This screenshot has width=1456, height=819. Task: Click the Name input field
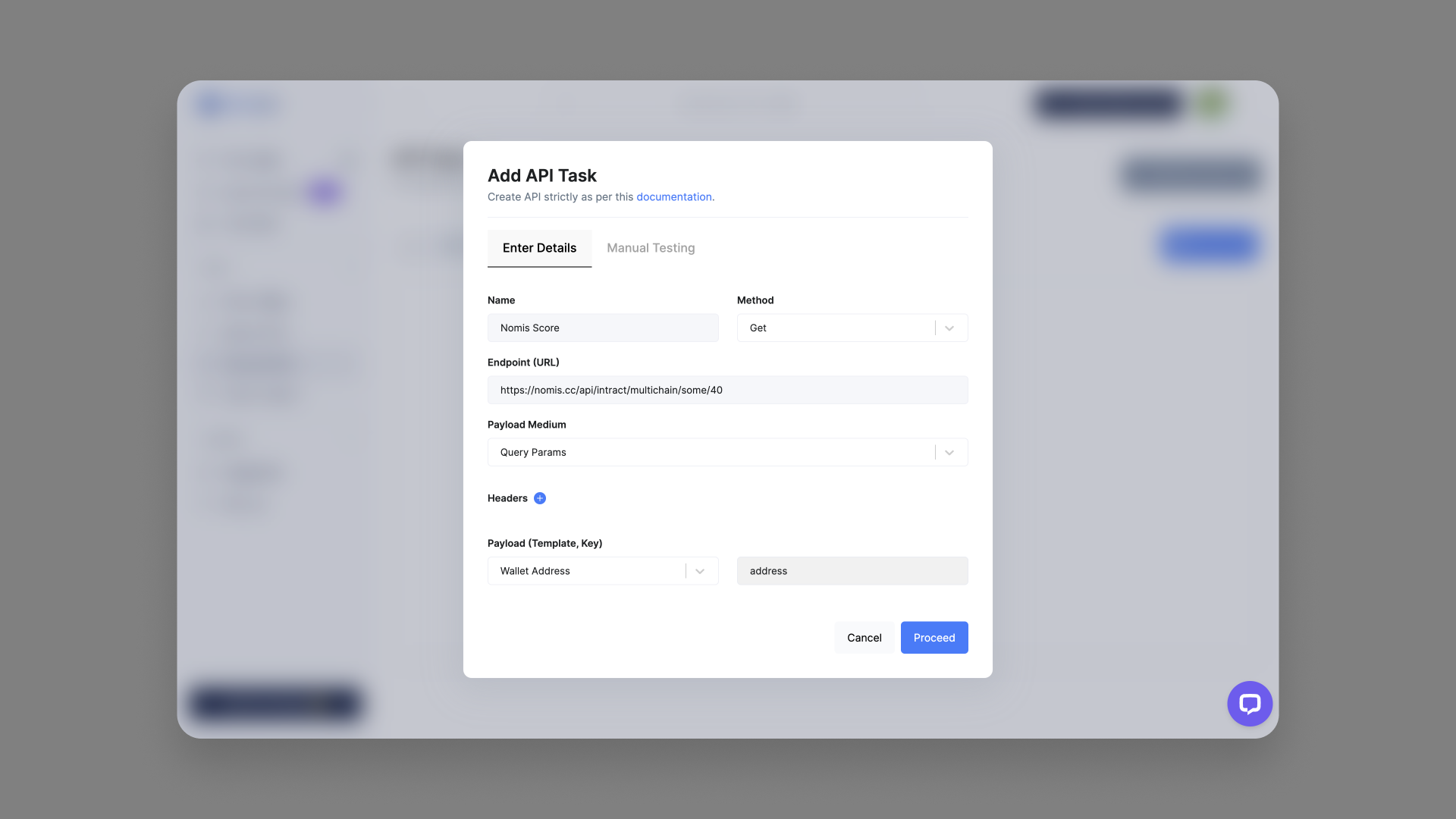point(602,327)
